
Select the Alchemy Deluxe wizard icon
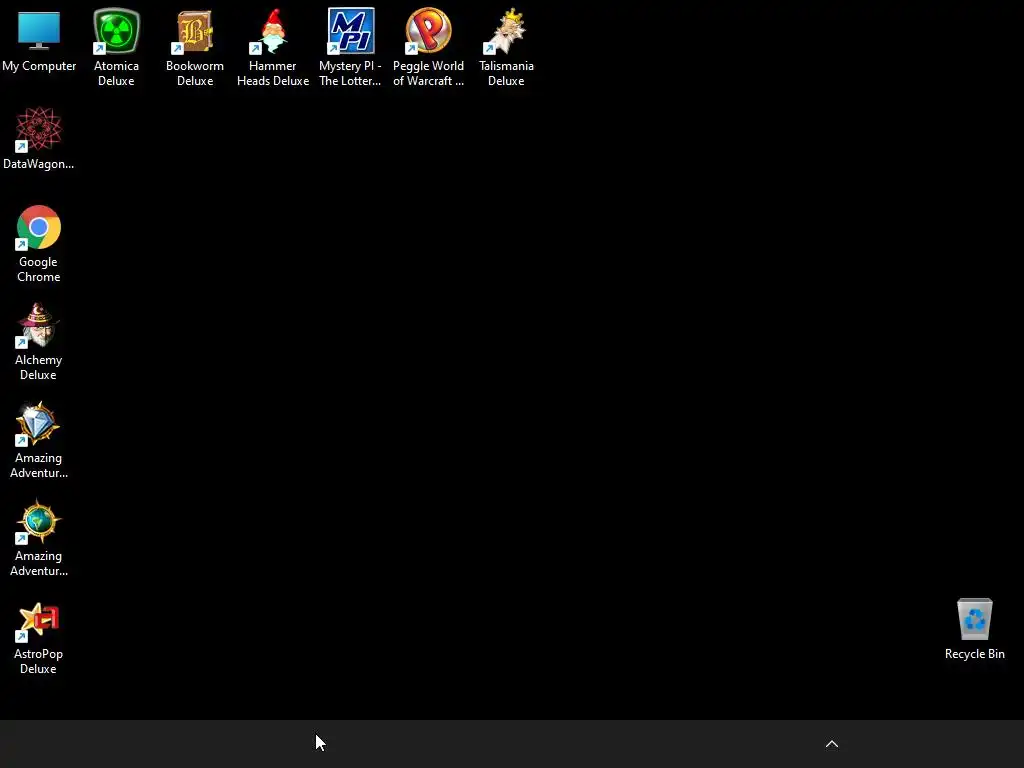(39, 325)
